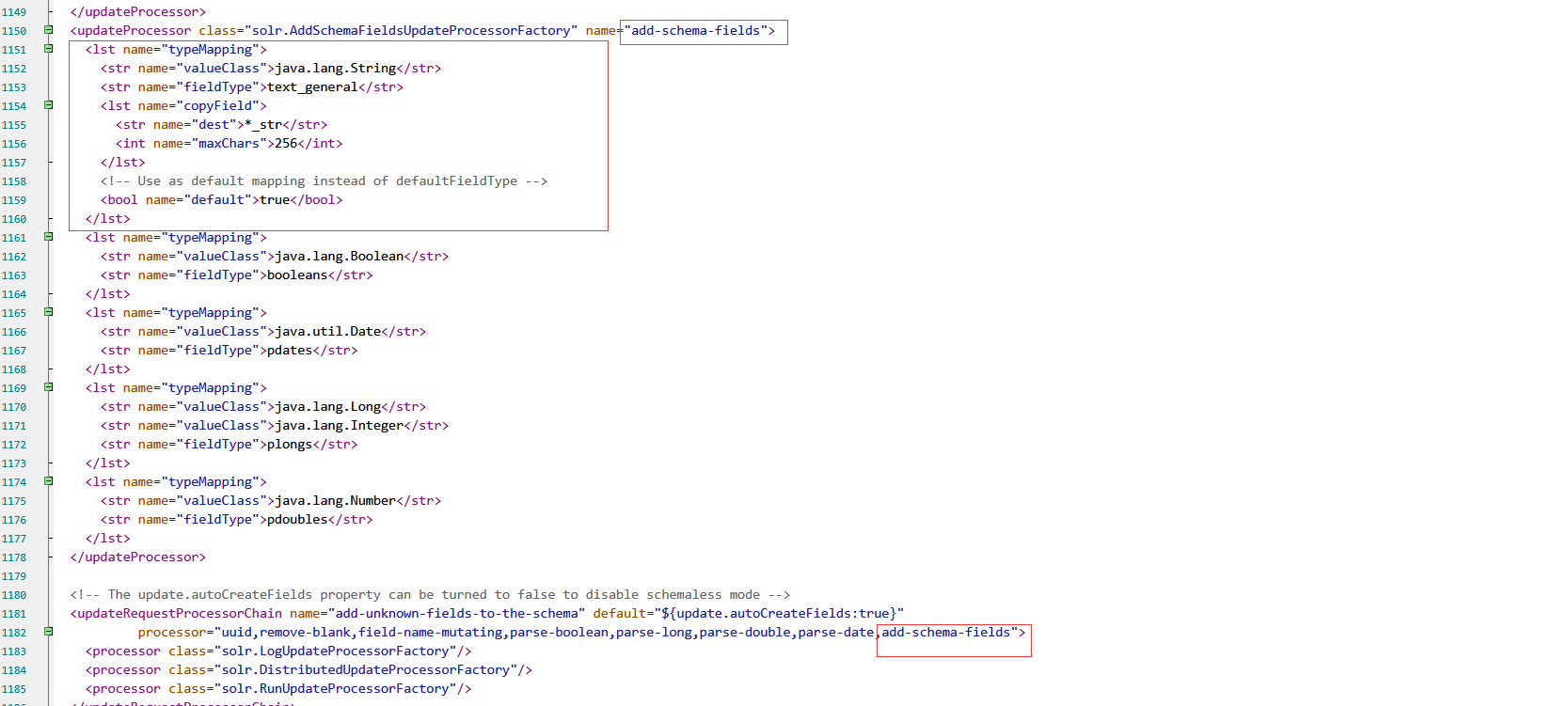Click solr.AddSchemaFieldsUpdateProcessorFactory class name
The width and height of the screenshot is (1568, 706).
411,31
